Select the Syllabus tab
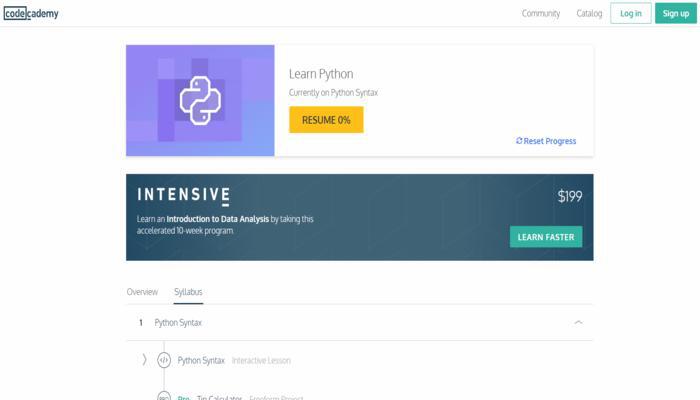This screenshot has height=400, width=700. tap(188, 292)
